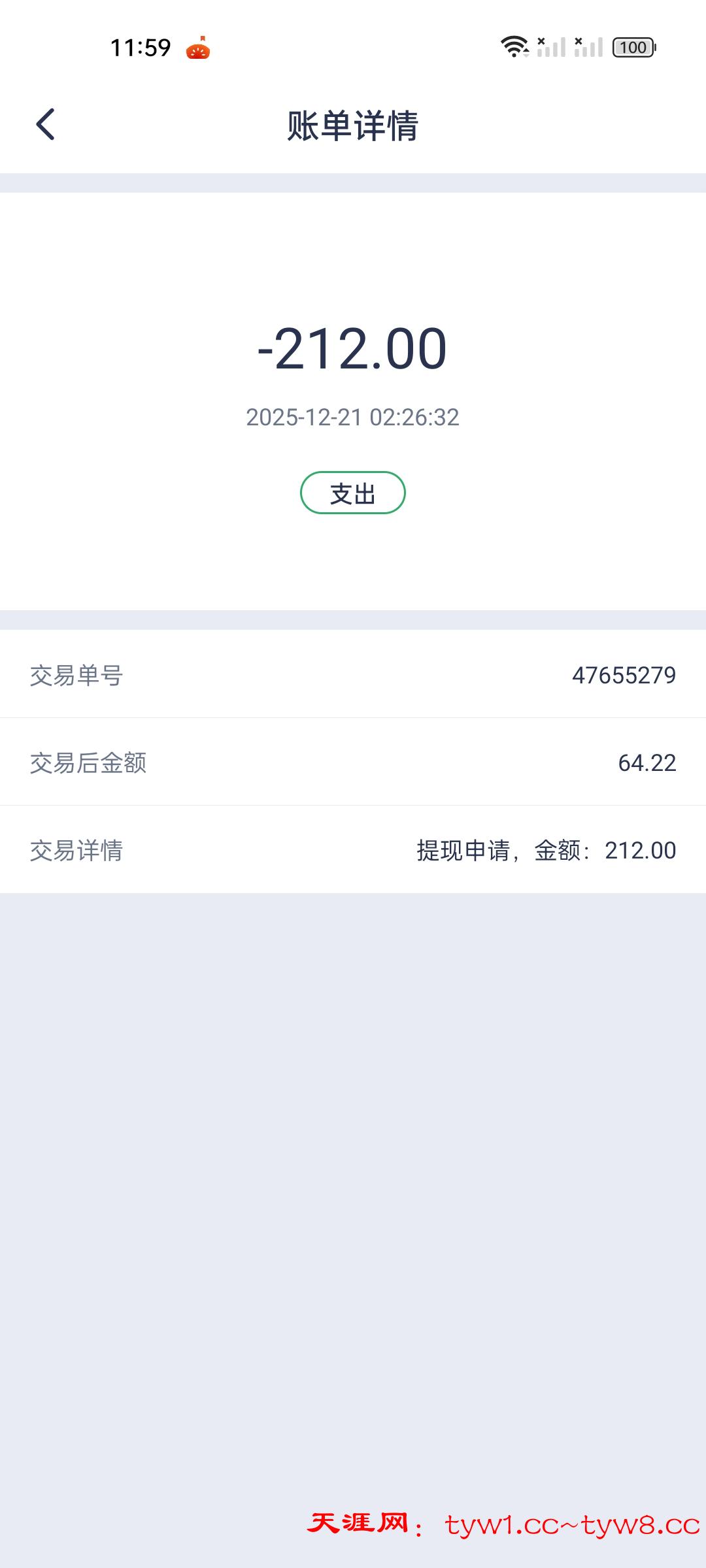Tap the status bar clock 11:59
The width and height of the screenshot is (706, 1568).
click(x=141, y=48)
